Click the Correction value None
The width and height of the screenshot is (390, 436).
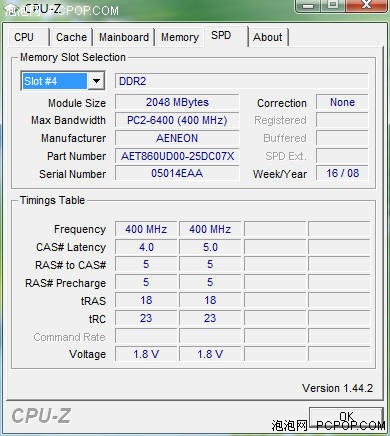coord(342,102)
